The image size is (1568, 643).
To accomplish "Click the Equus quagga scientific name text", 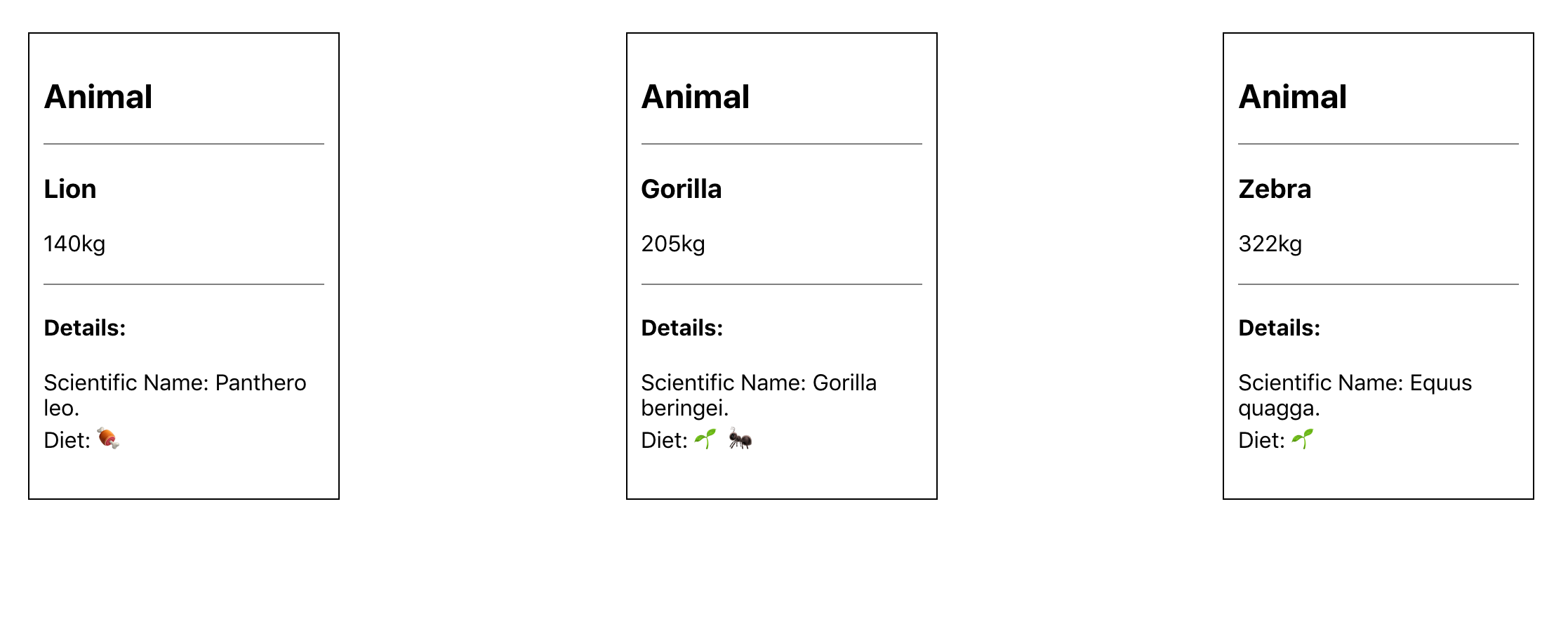I will coord(1355,395).
